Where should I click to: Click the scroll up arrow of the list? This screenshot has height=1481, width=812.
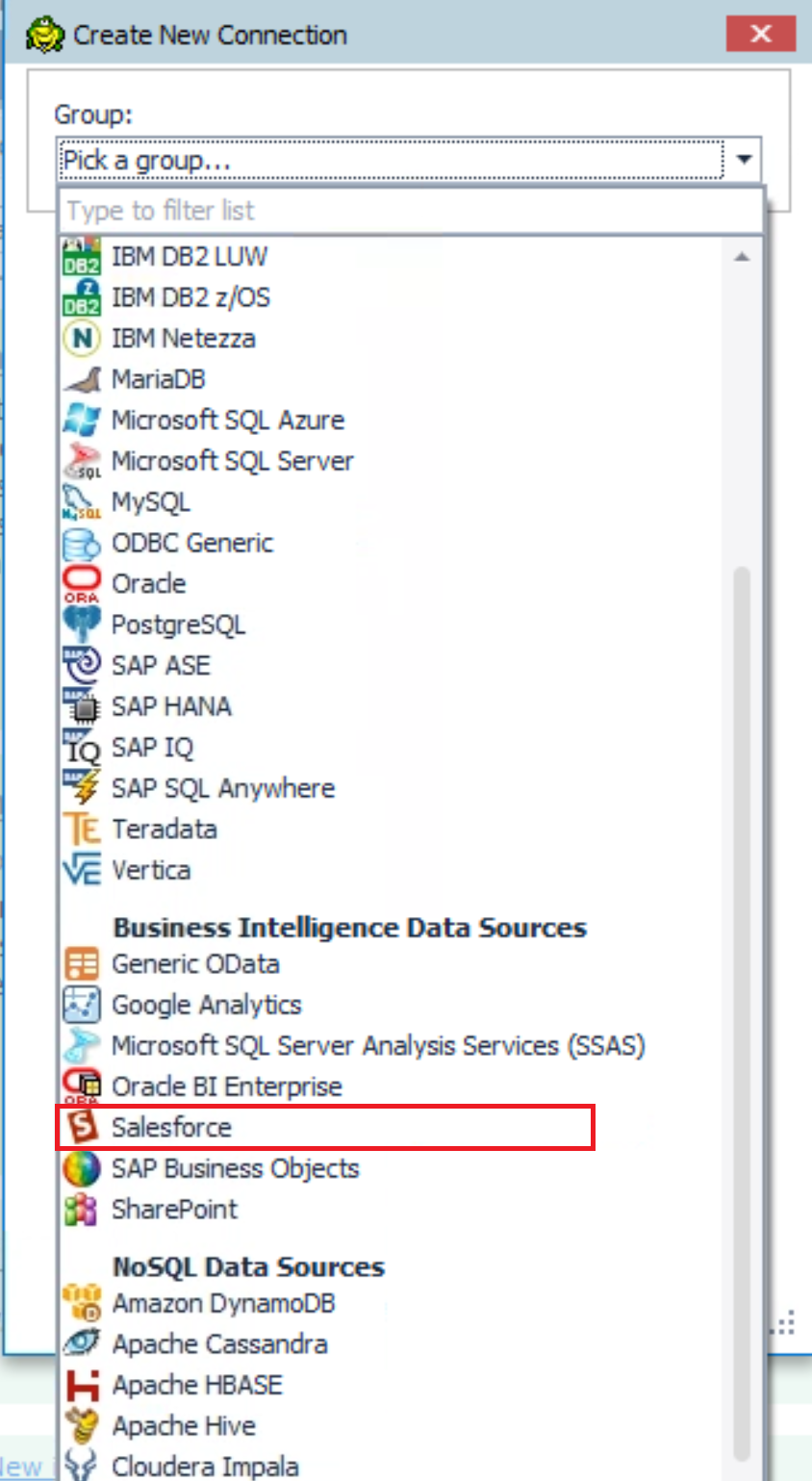(x=742, y=257)
